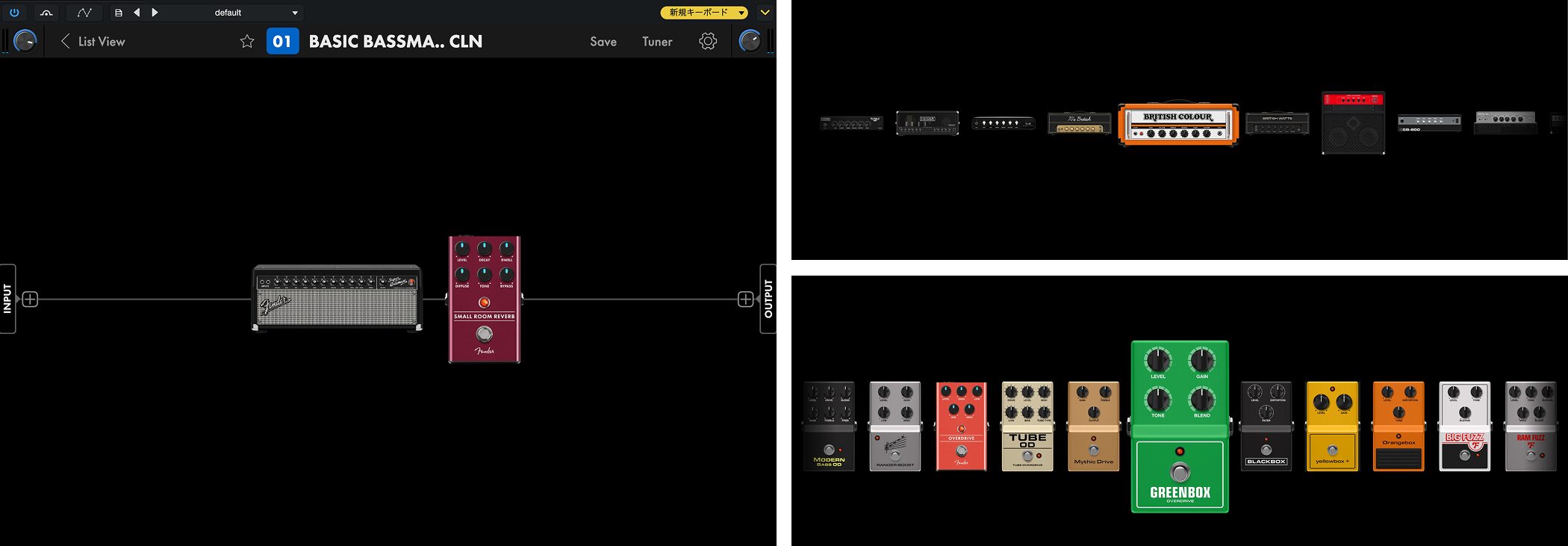Select the Ram Fuzz pedal
This screenshot has height=546, width=1568.
pos(1531,426)
